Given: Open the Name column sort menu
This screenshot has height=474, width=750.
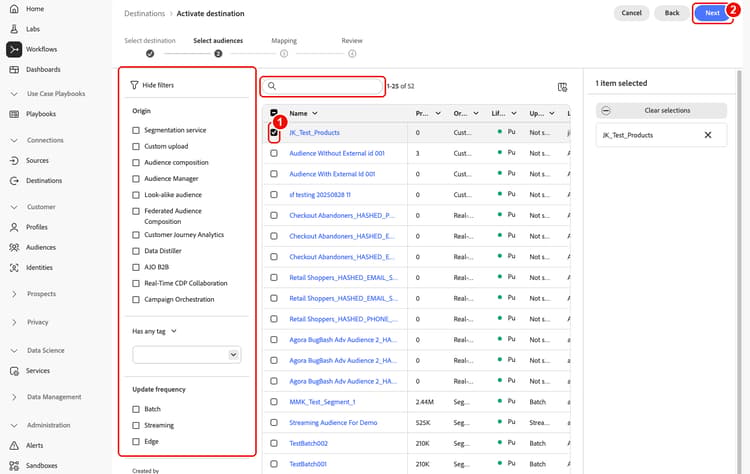Looking at the screenshot, I should pos(315,113).
